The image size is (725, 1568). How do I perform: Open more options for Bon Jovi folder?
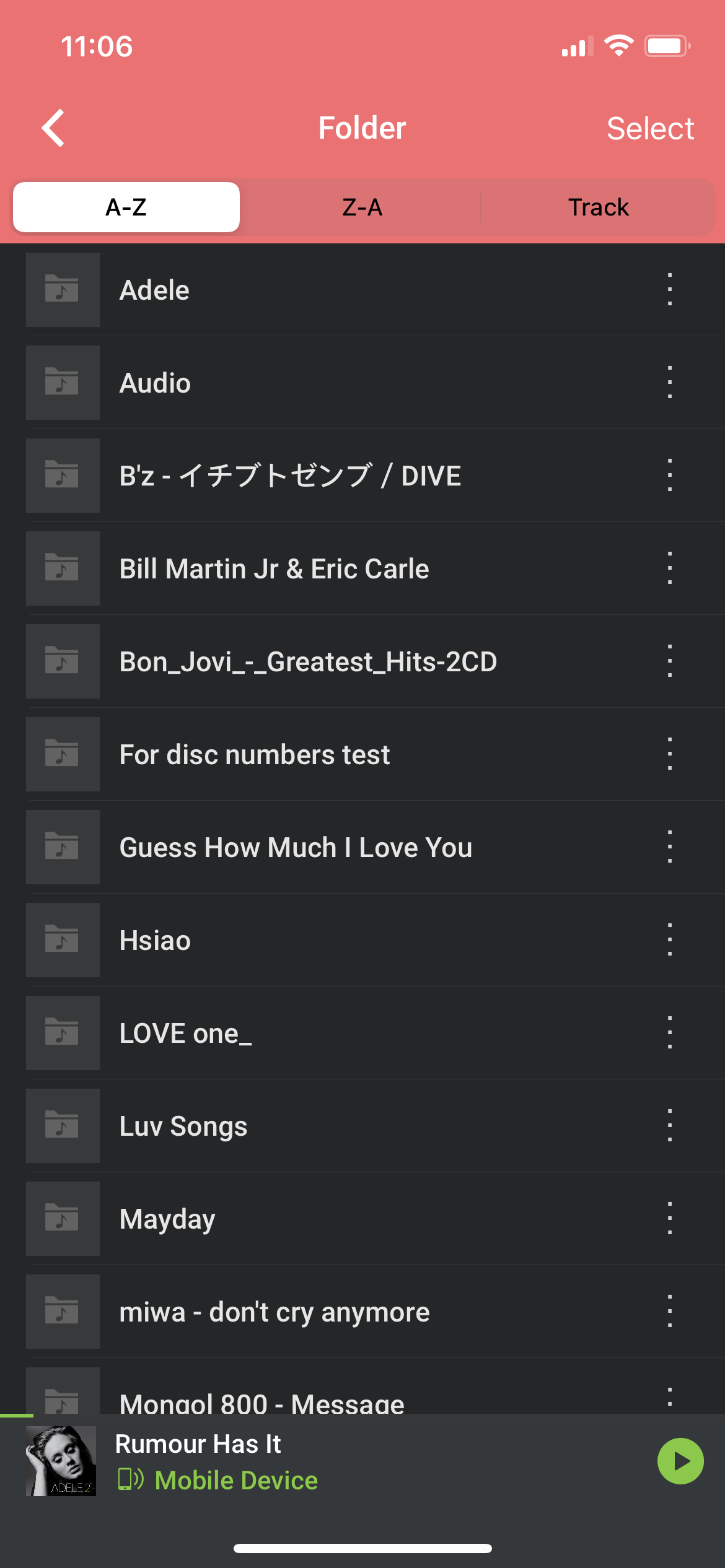pos(669,661)
